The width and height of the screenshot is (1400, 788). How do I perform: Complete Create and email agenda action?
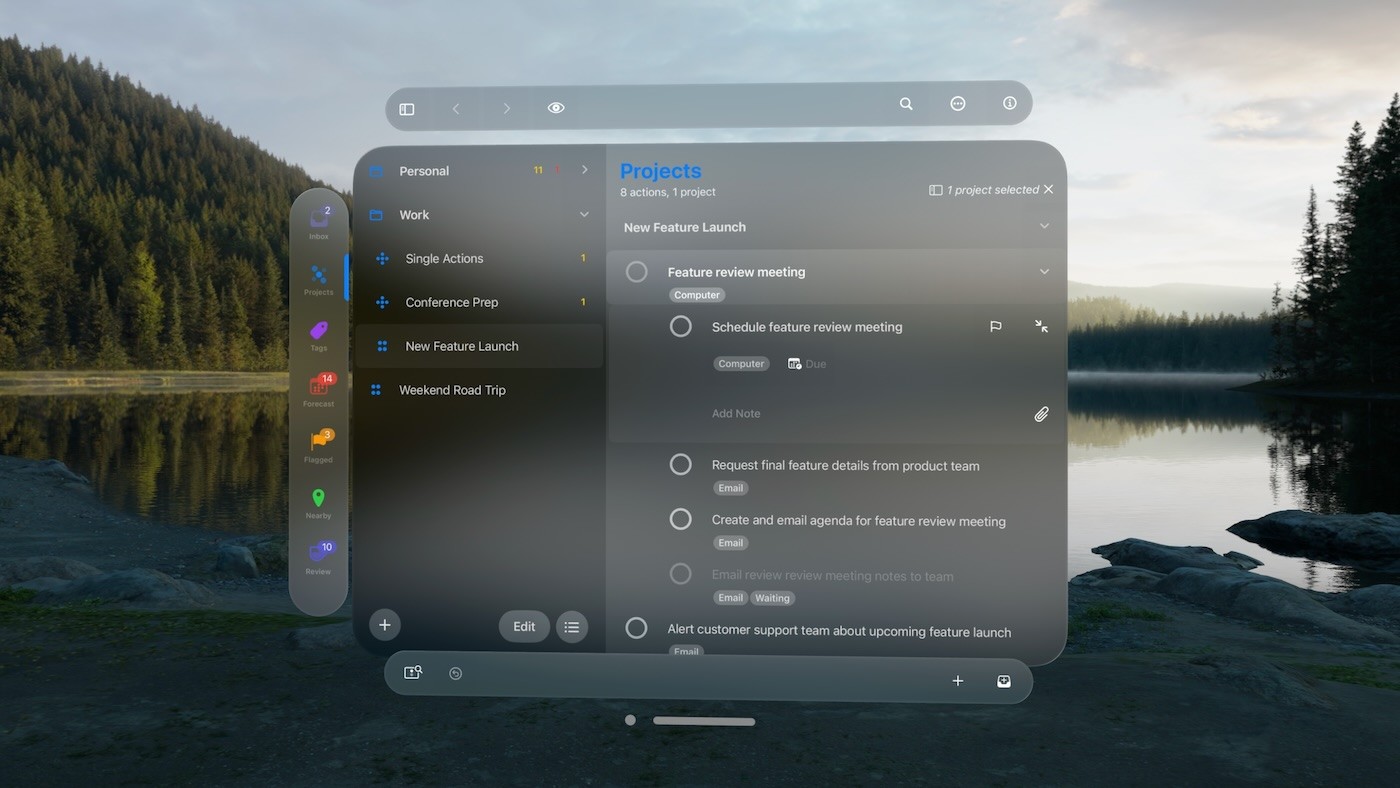[681, 519]
